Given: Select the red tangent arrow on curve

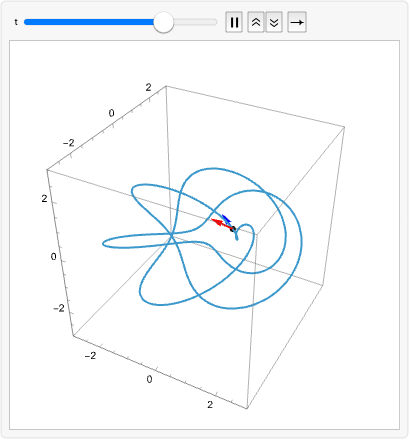Looking at the screenshot, I should (x=222, y=224).
